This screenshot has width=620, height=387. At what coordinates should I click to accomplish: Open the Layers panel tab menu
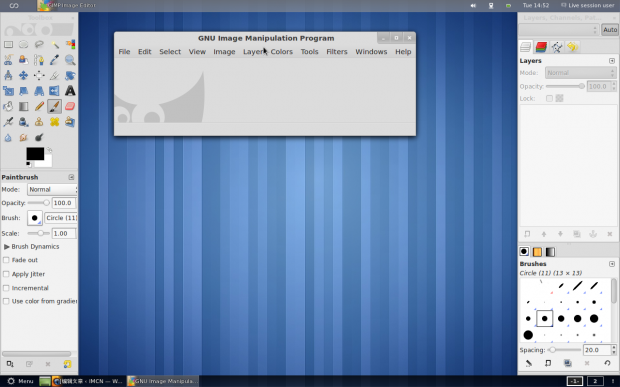[x=612, y=61]
